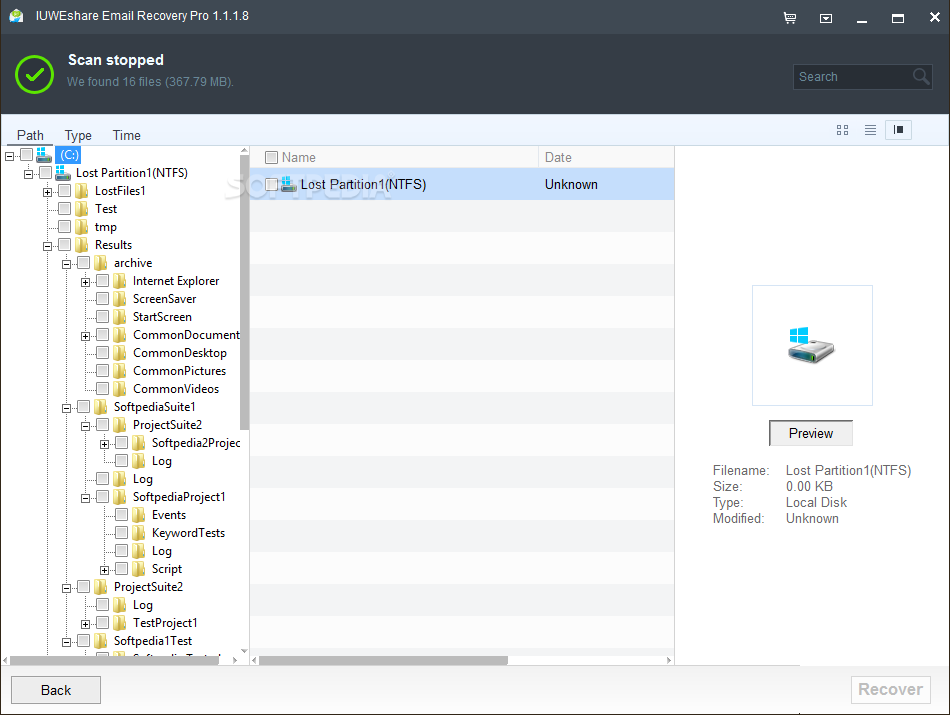
Task: Click the LostFiles1 folder icon
Action: click(82, 191)
